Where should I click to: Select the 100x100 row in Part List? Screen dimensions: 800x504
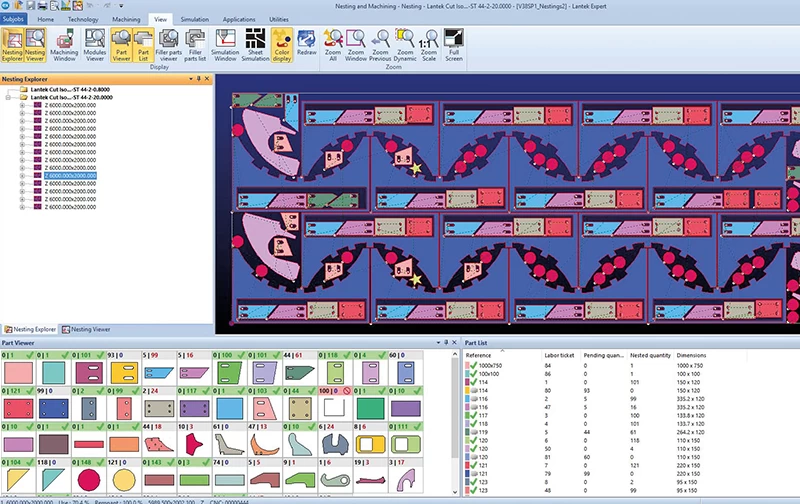605,374
